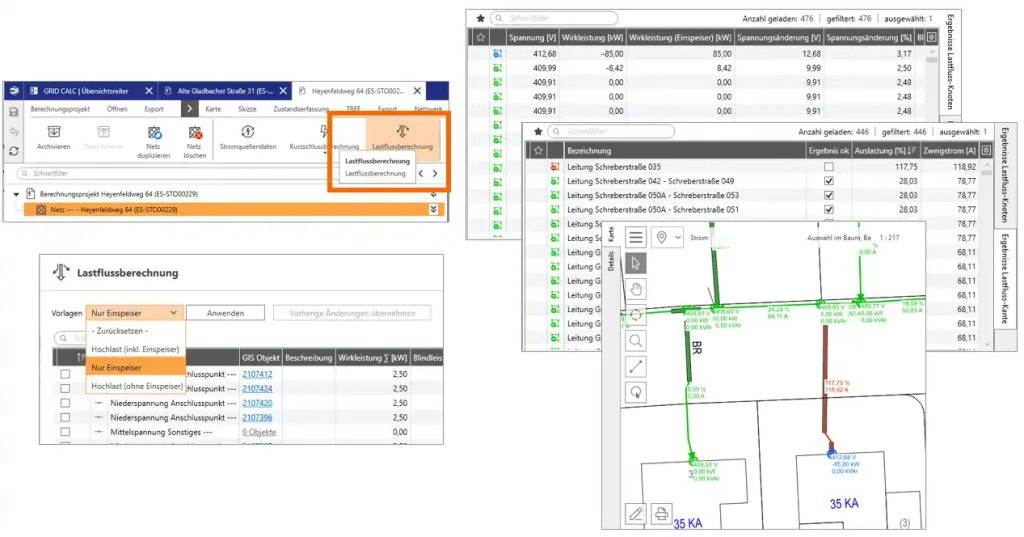Toggle Ergebnis ok for Schreberstraße 050A - 053

[x=829, y=195]
